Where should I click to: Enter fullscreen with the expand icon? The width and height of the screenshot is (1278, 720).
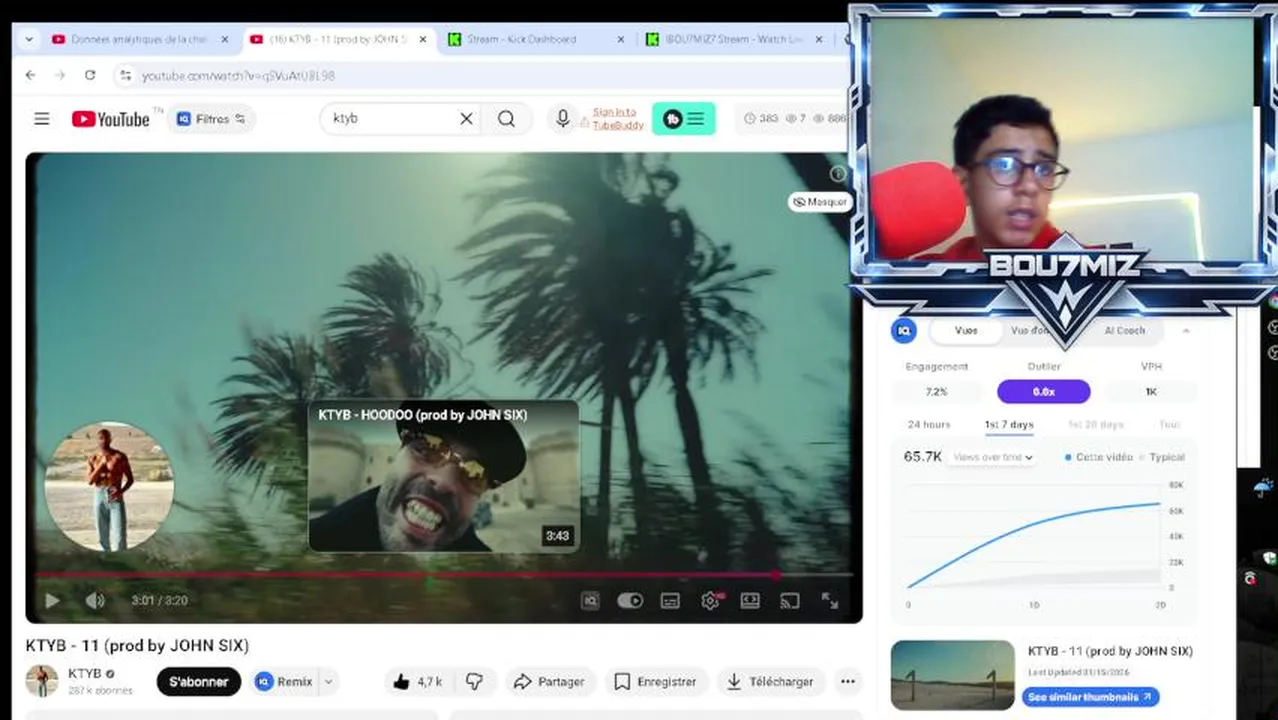tap(830, 601)
